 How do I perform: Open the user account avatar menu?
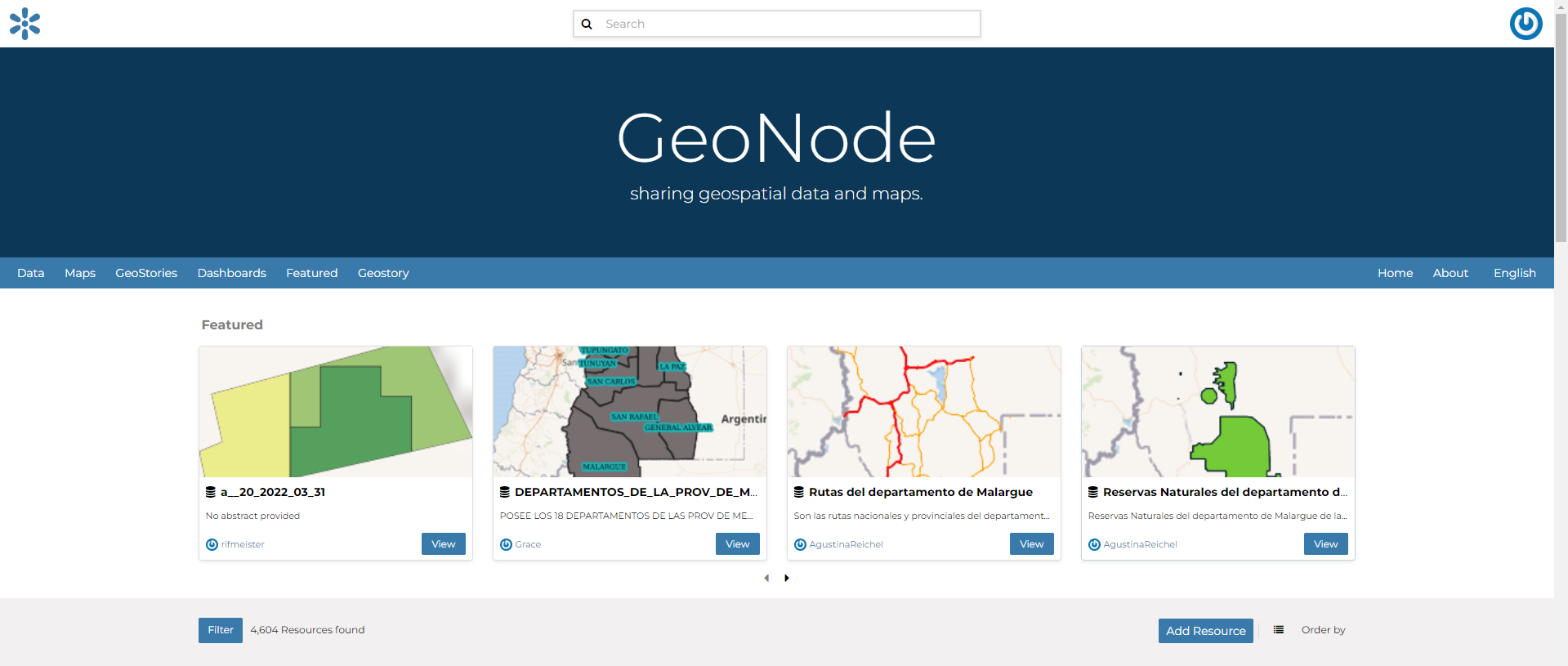(x=1526, y=24)
